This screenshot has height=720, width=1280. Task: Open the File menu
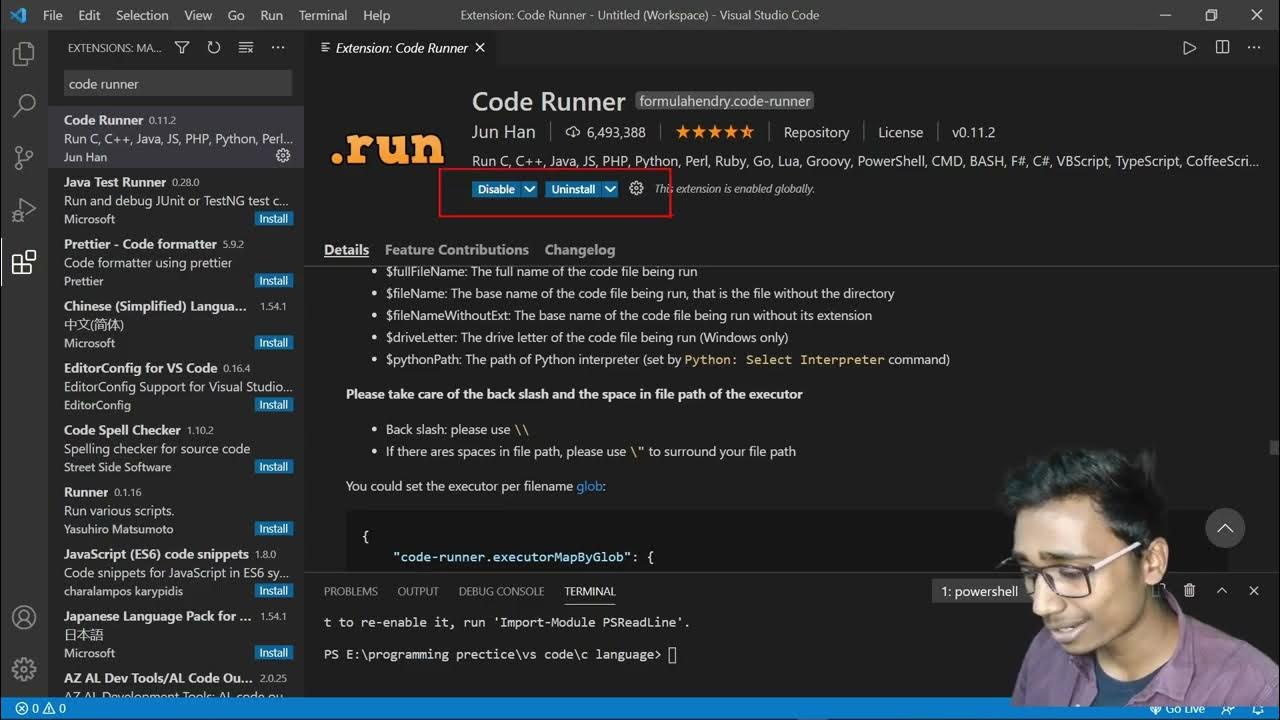53,15
